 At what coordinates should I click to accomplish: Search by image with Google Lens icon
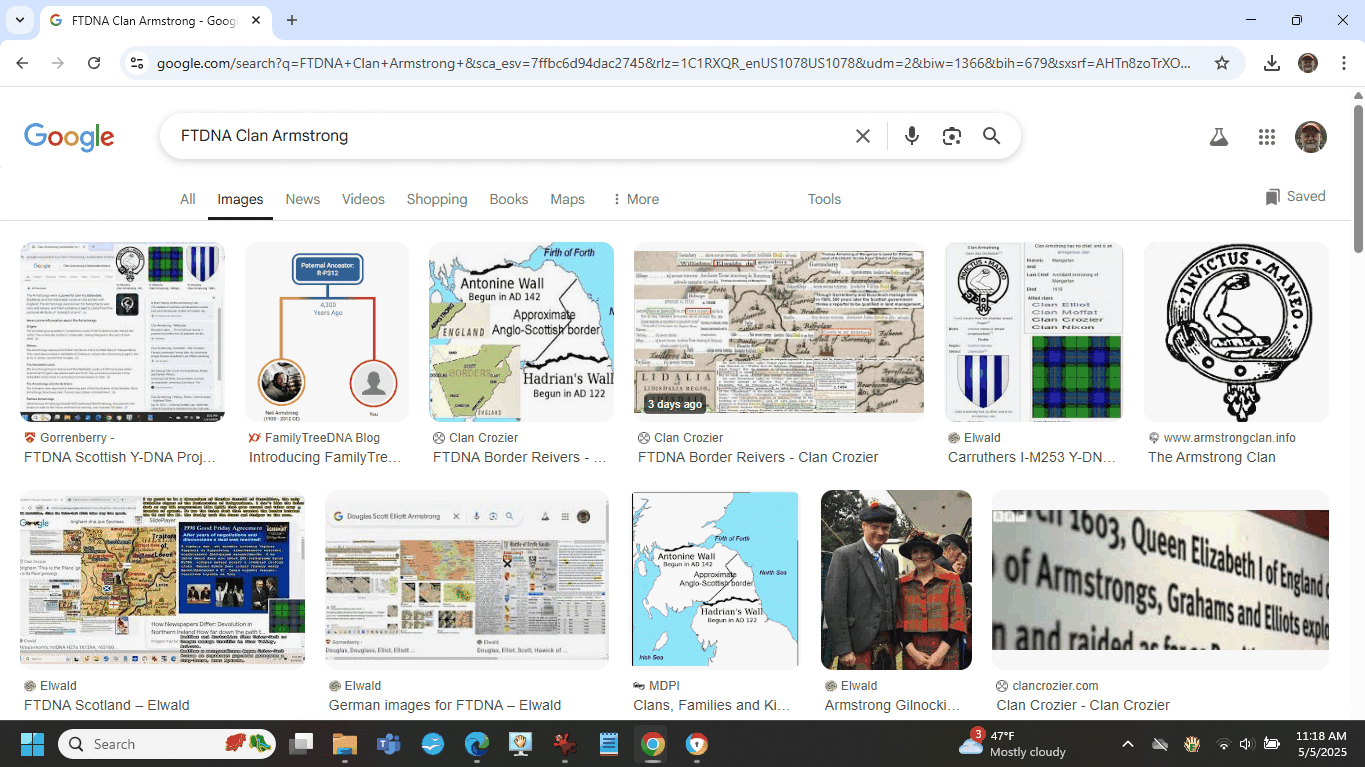[952, 136]
